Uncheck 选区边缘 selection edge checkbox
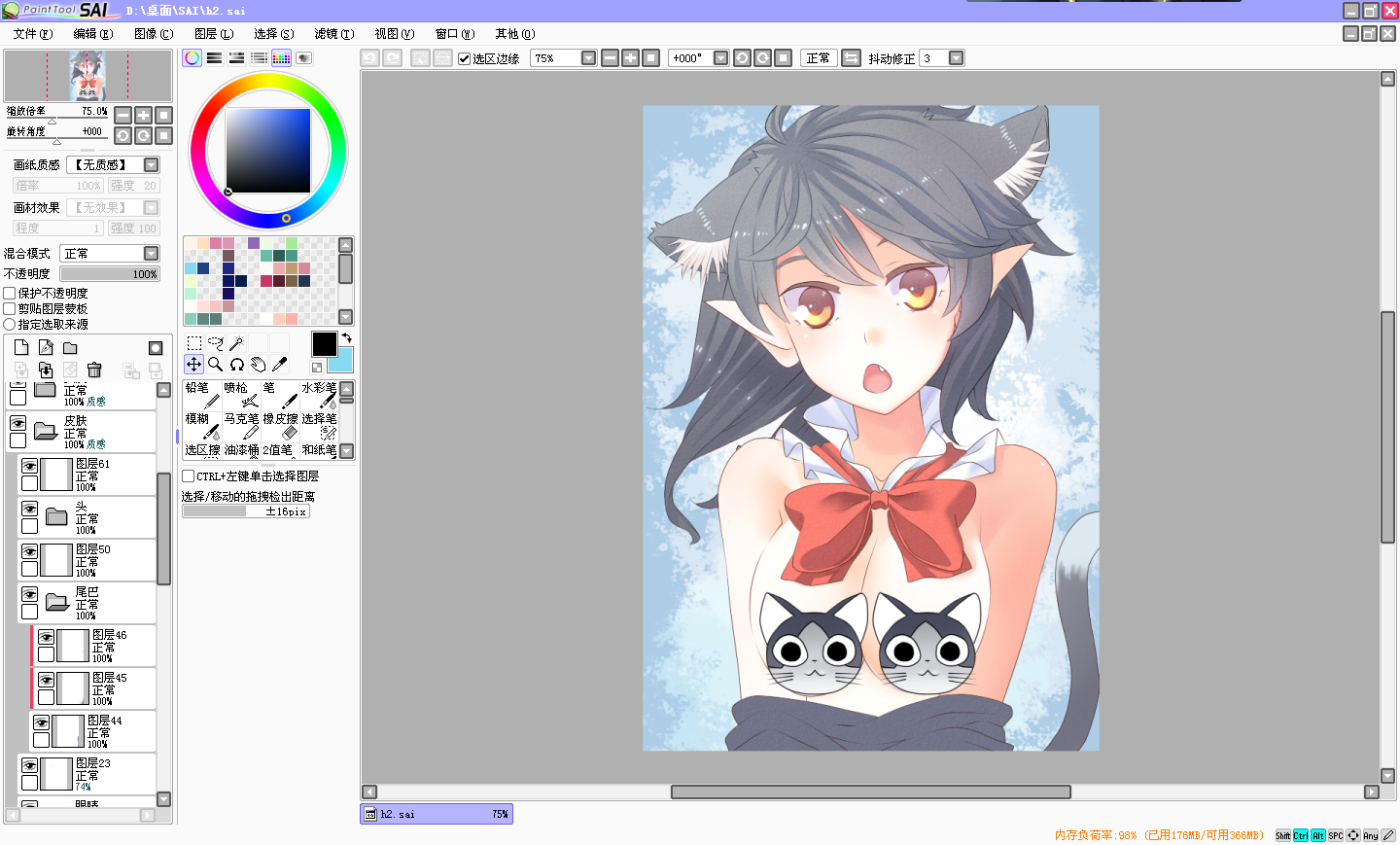The height and width of the screenshot is (845, 1400). point(465,58)
